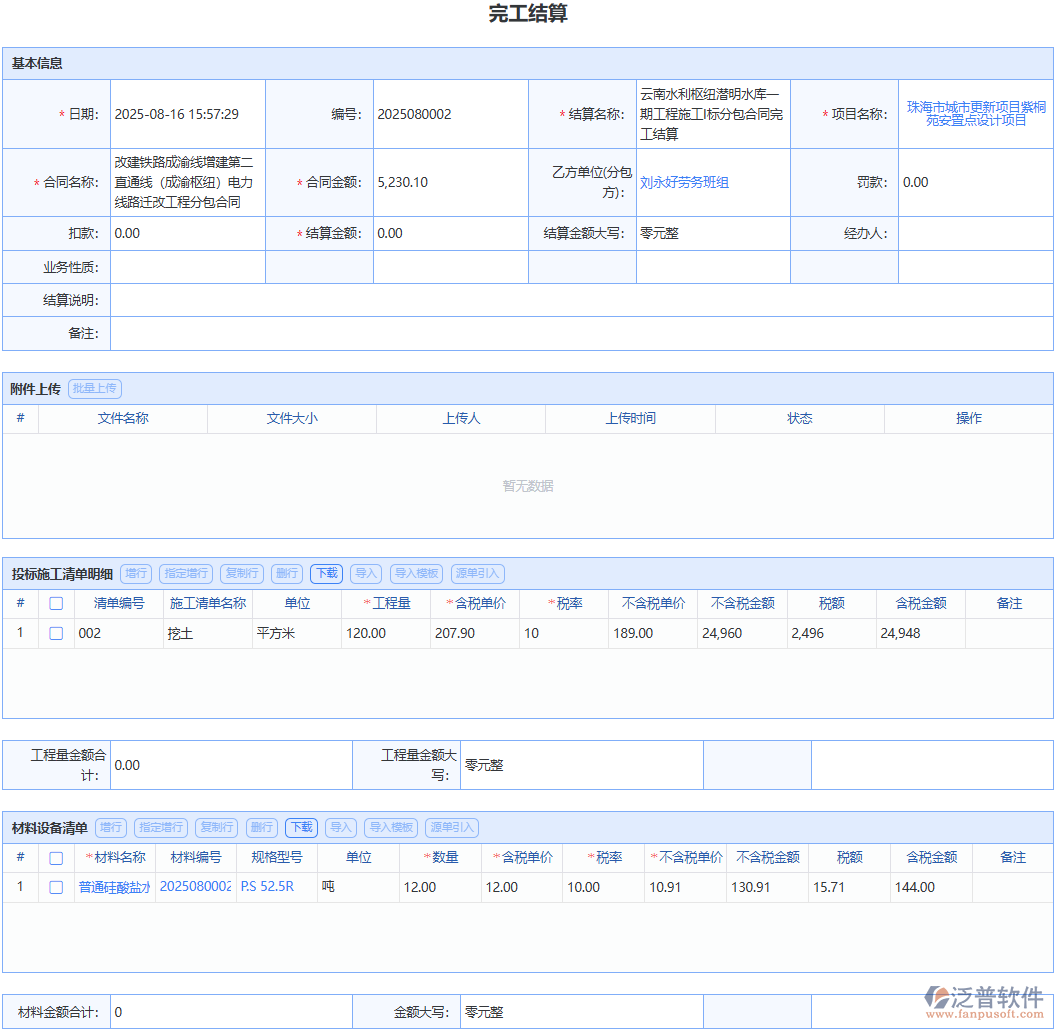
Task: Open the 珠海市城市更新项目紫桐苑安置点设计项目 link
Action: pos(975,113)
